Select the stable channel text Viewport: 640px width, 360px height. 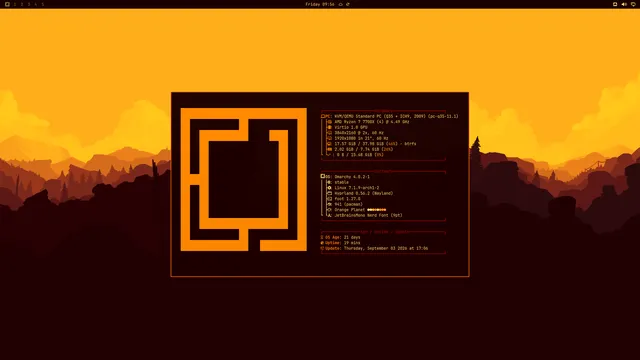tap(342, 182)
